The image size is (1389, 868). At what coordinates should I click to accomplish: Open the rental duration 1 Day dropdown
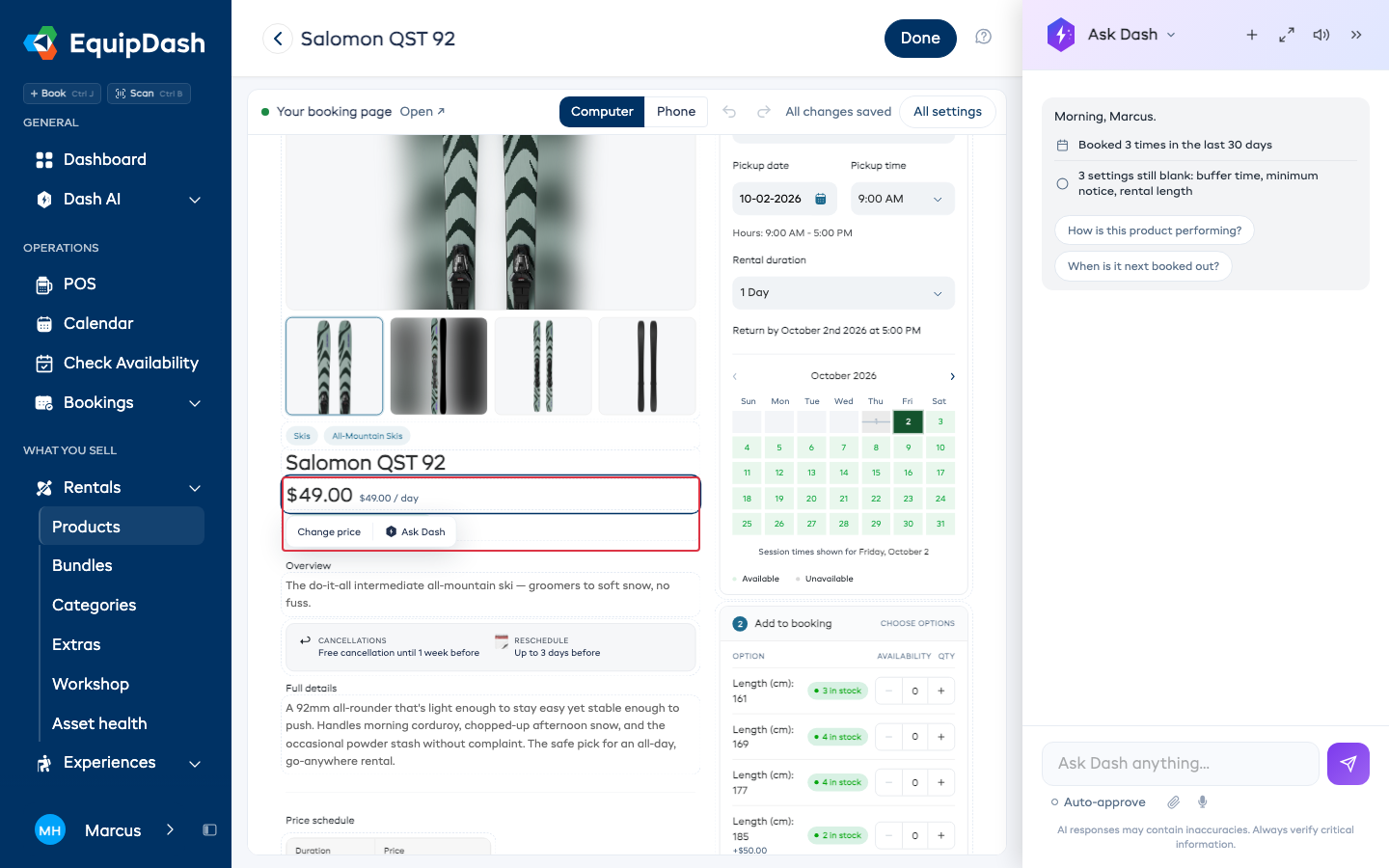pos(843,293)
